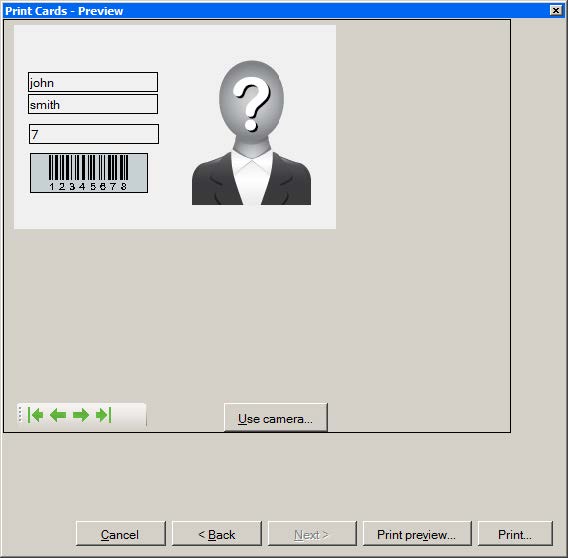Image resolution: width=568 pixels, height=558 pixels.
Task: Close the Print Cards Preview window
Action: tap(555, 10)
